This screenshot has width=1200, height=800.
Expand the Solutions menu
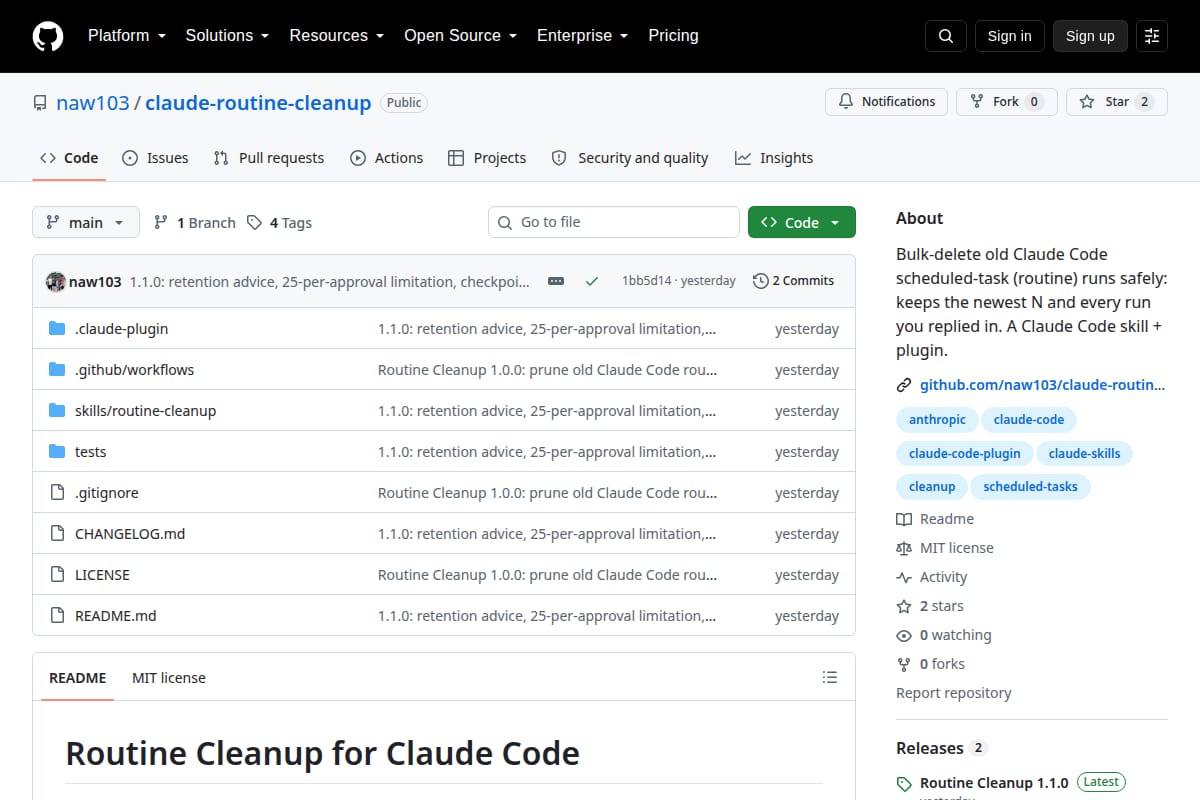tap(227, 36)
